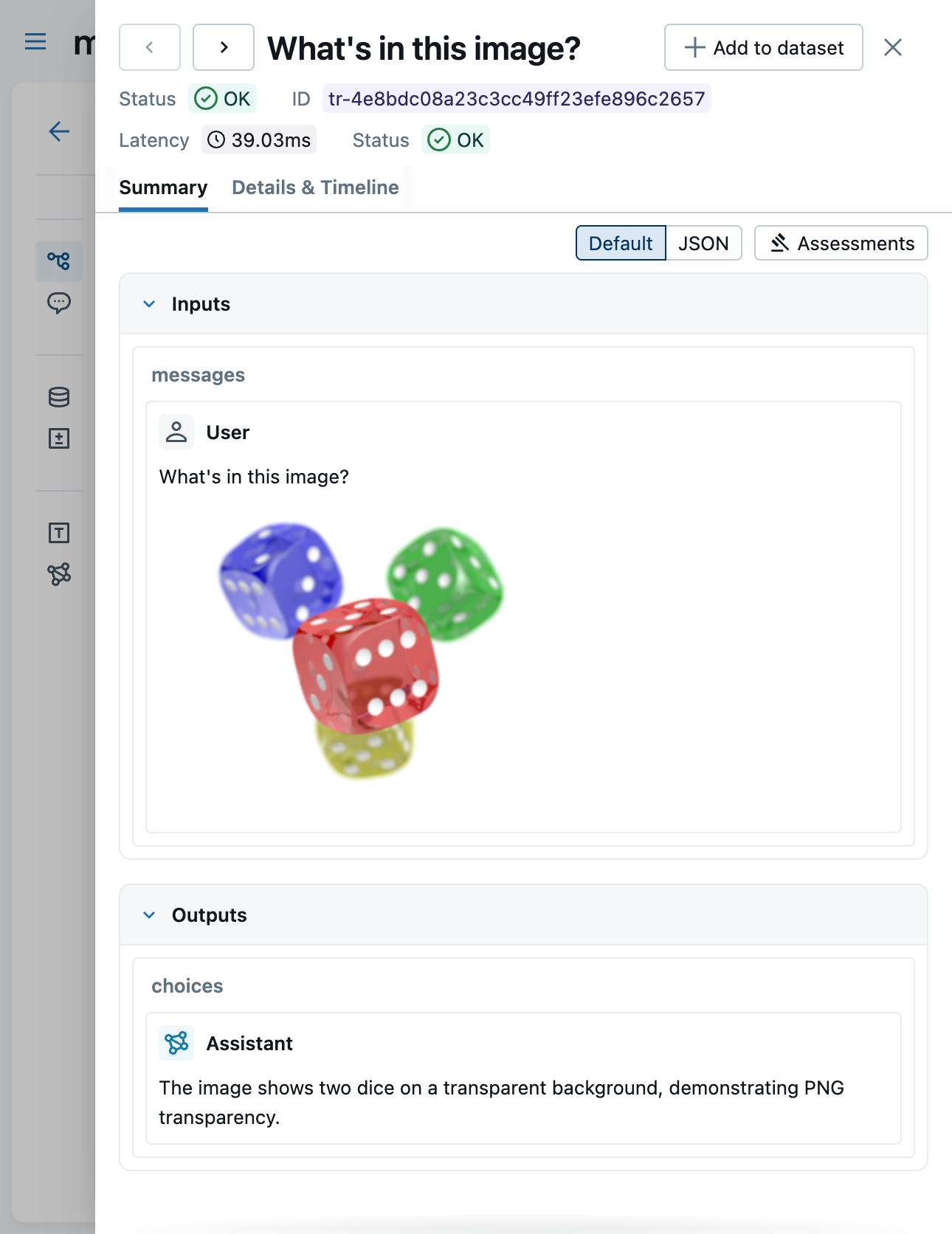Switch to Details & Timeline tab
952x1234 pixels.
coord(315,187)
